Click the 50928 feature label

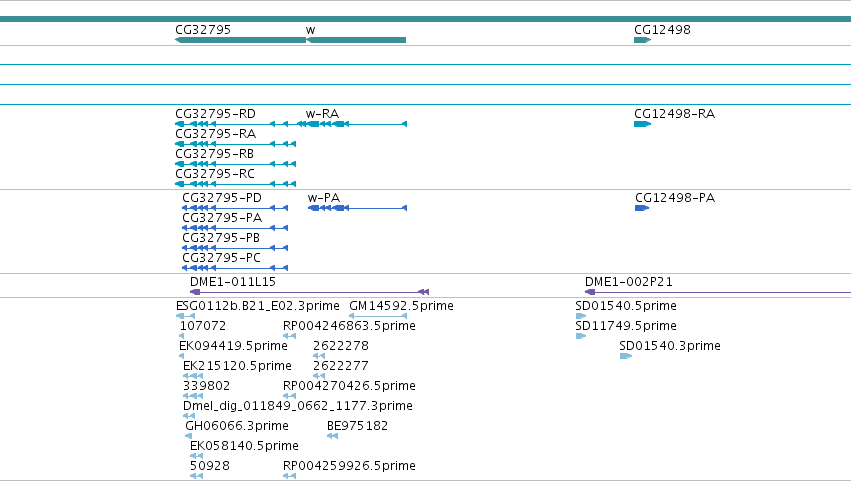[209, 467]
